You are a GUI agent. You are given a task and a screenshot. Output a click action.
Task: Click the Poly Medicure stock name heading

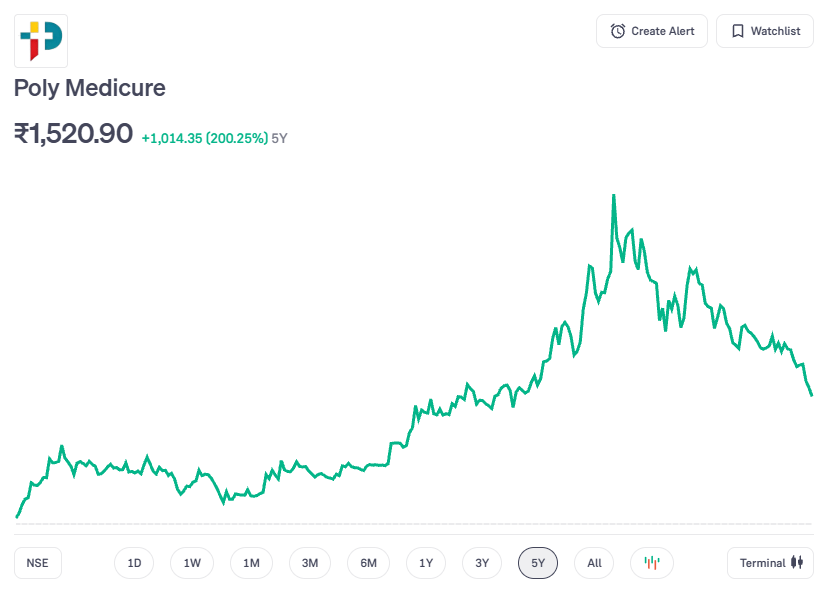coord(90,88)
